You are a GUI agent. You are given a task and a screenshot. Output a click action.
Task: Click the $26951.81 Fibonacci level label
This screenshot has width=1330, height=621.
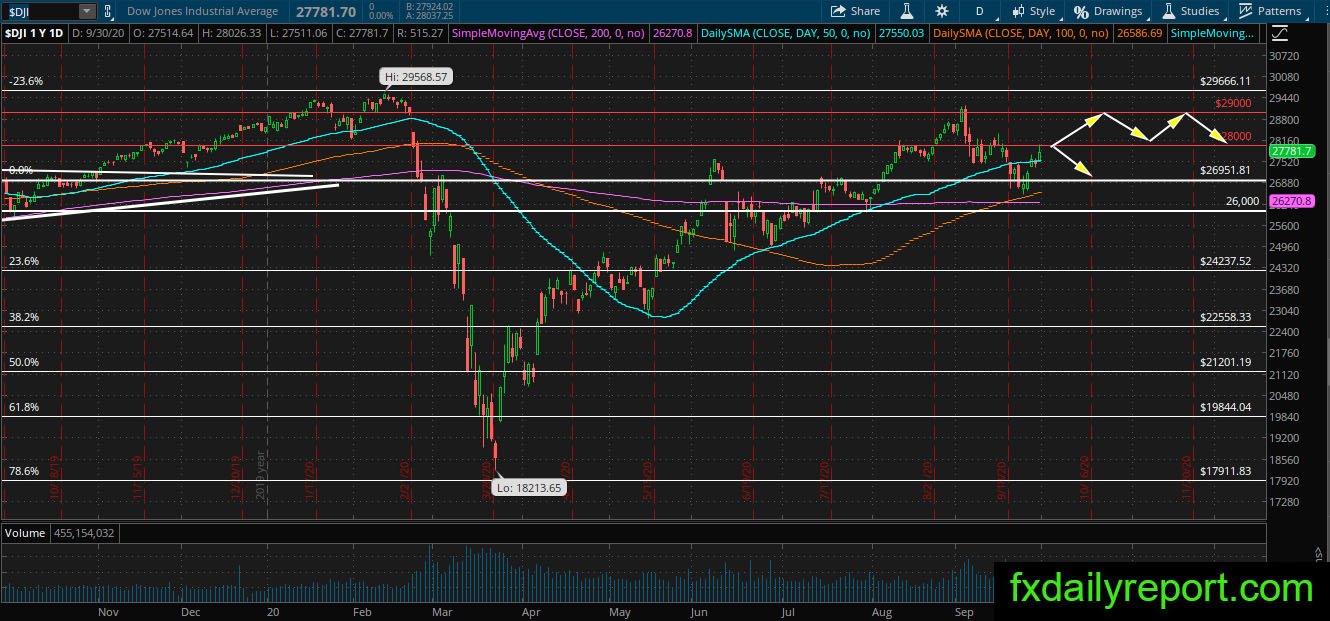pyautogui.click(x=1226, y=170)
